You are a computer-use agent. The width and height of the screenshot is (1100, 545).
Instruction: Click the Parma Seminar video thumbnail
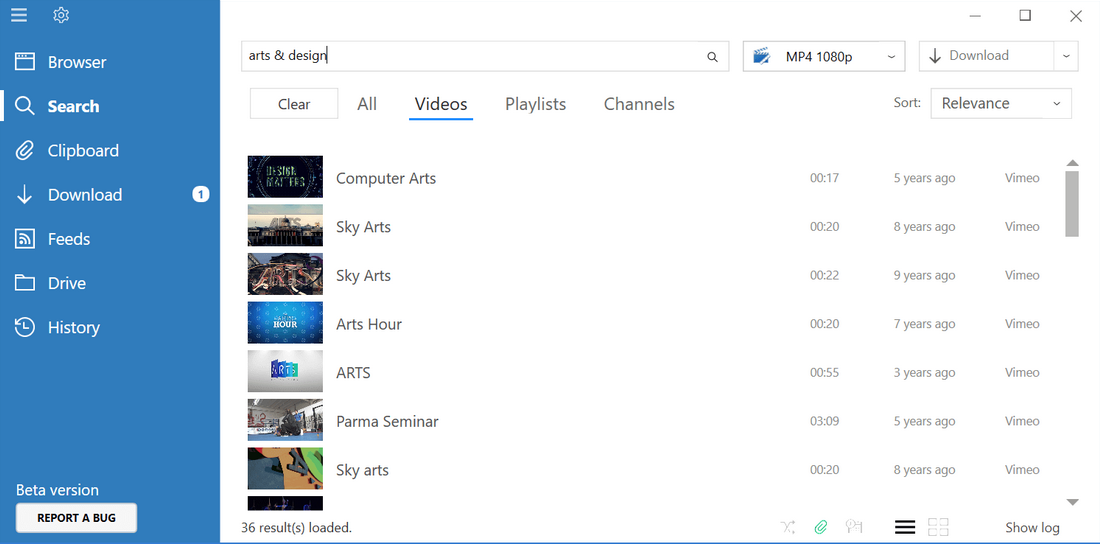[286, 420]
